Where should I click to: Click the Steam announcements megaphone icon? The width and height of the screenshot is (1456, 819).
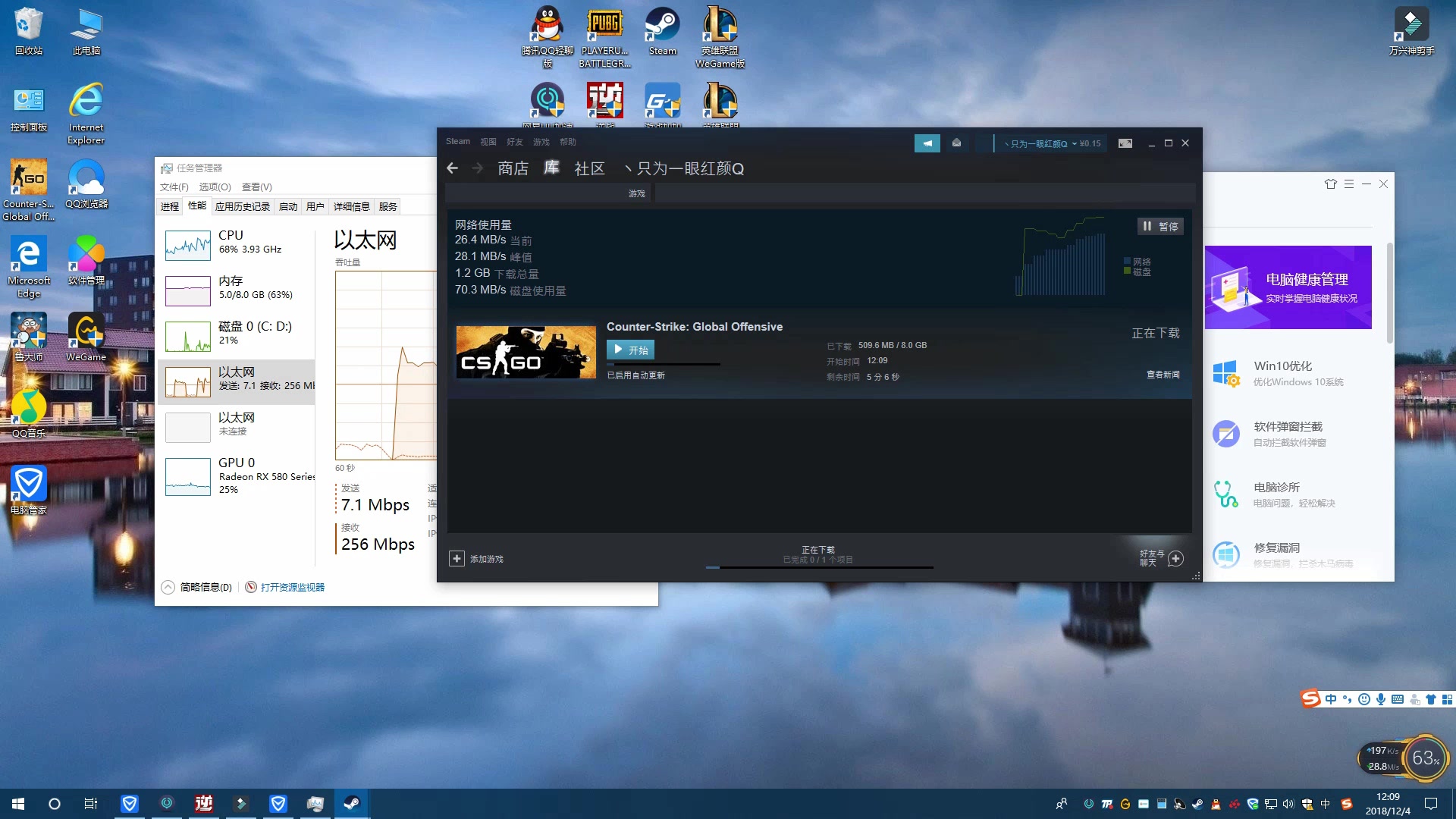(x=927, y=143)
